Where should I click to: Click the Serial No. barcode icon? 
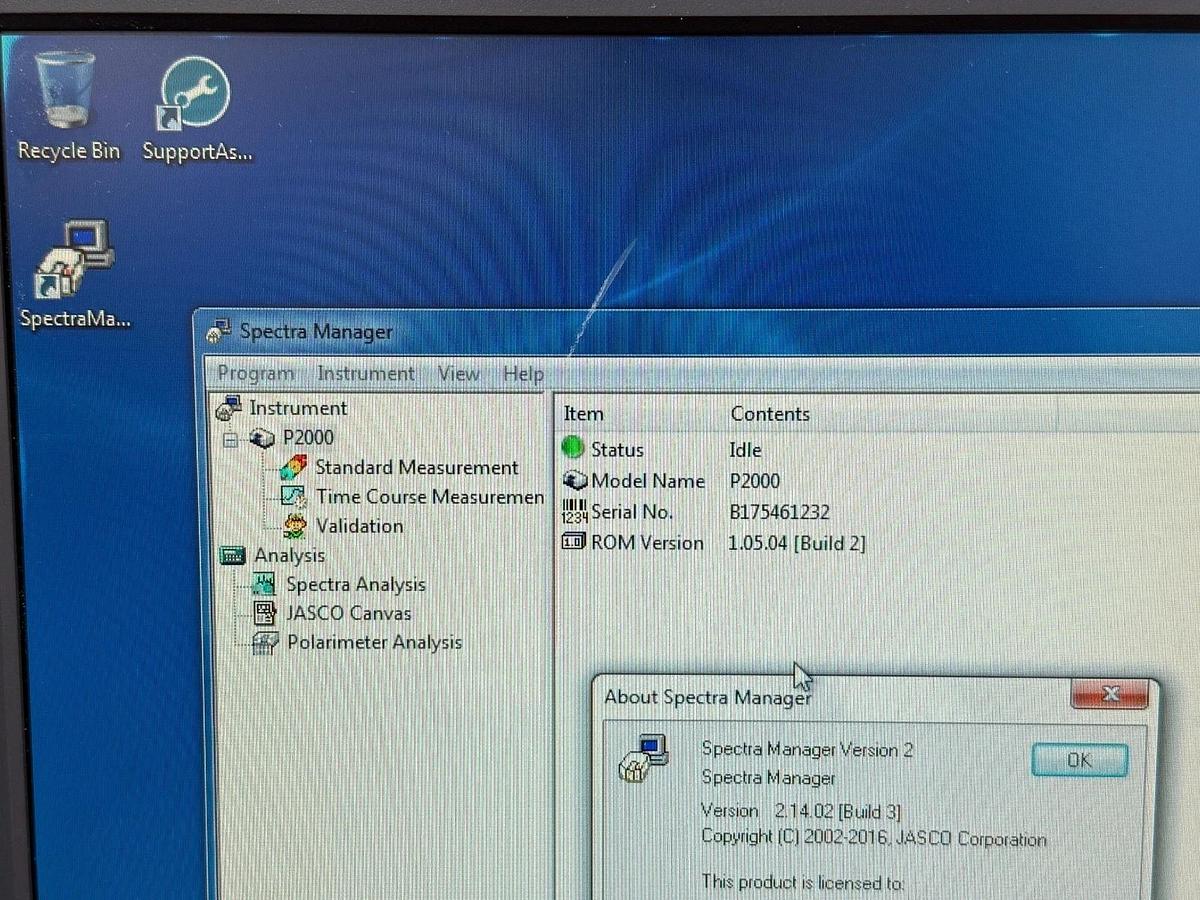[x=575, y=512]
